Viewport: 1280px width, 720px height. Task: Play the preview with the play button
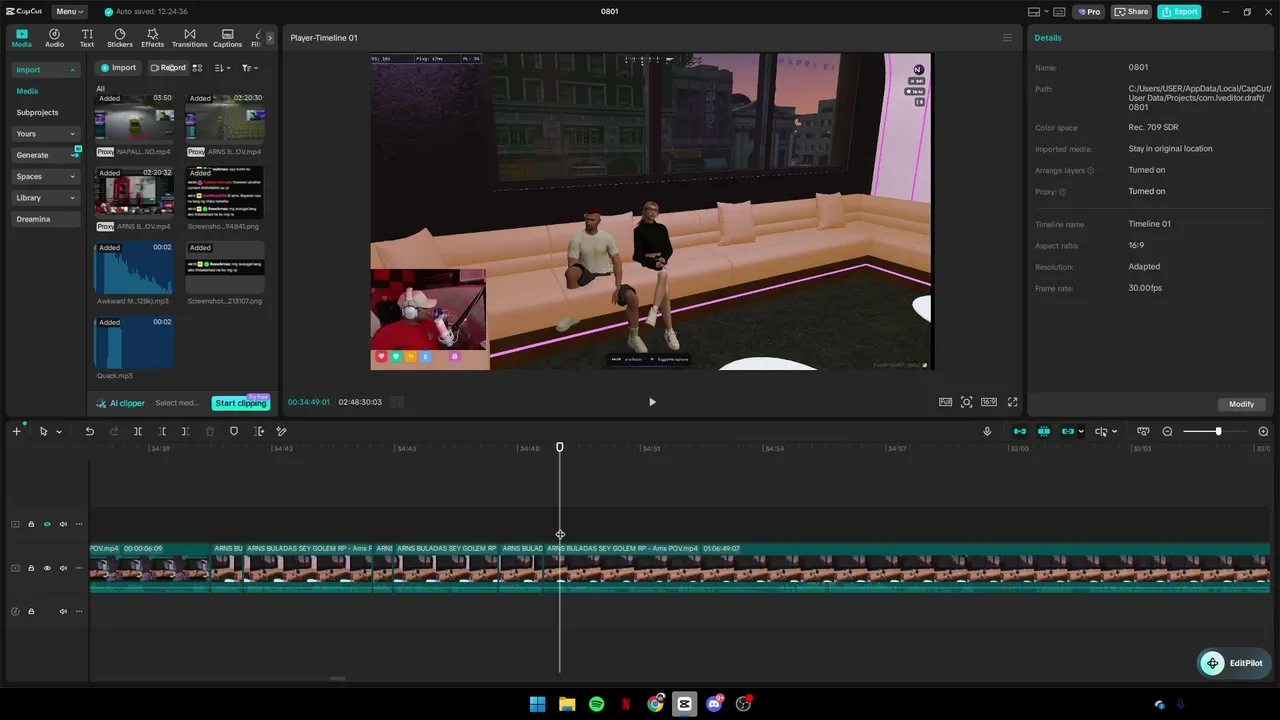652,402
